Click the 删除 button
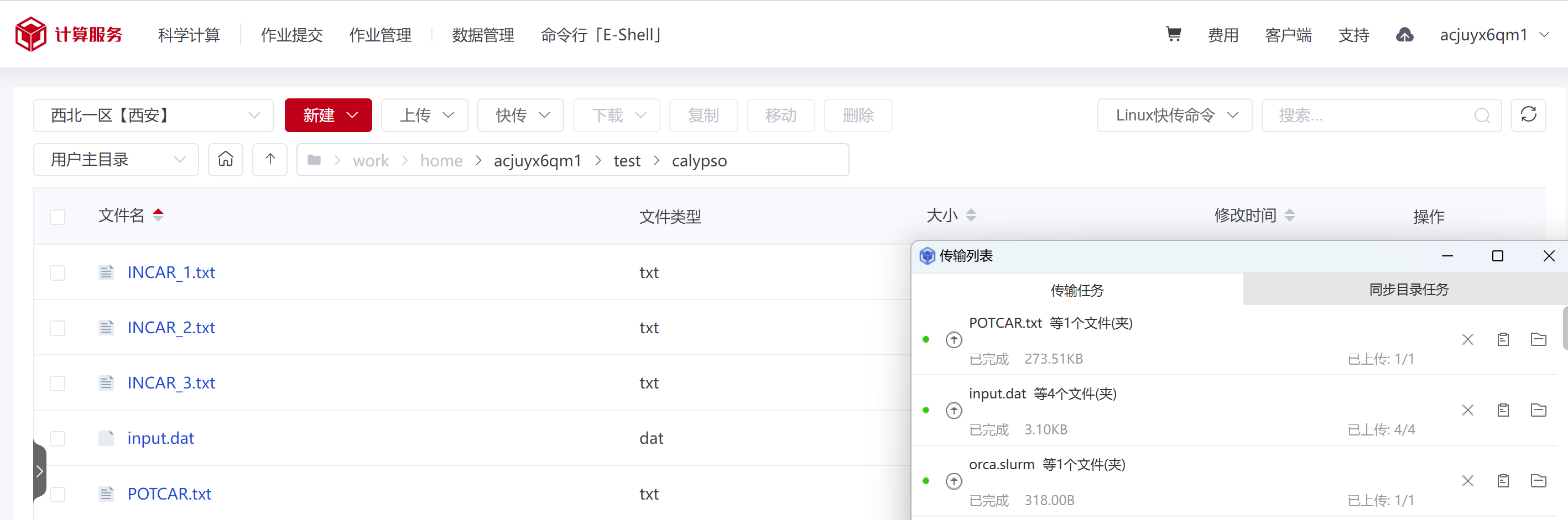 point(858,115)
